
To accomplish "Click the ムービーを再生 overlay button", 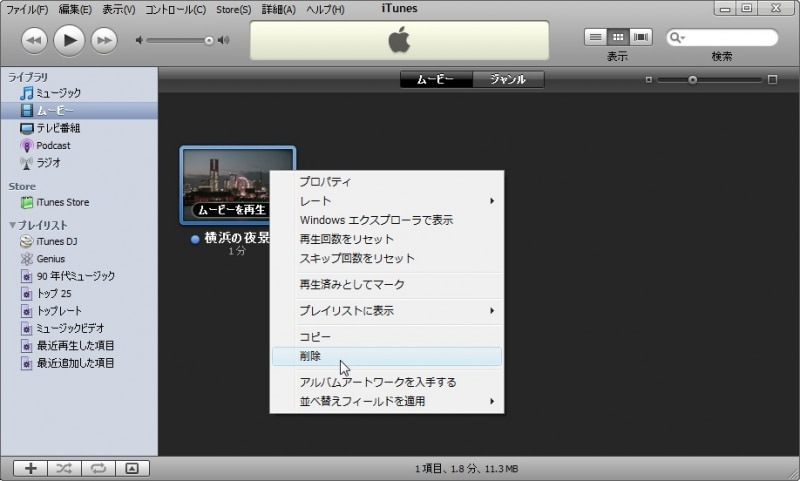I will (x=230, y=210).
